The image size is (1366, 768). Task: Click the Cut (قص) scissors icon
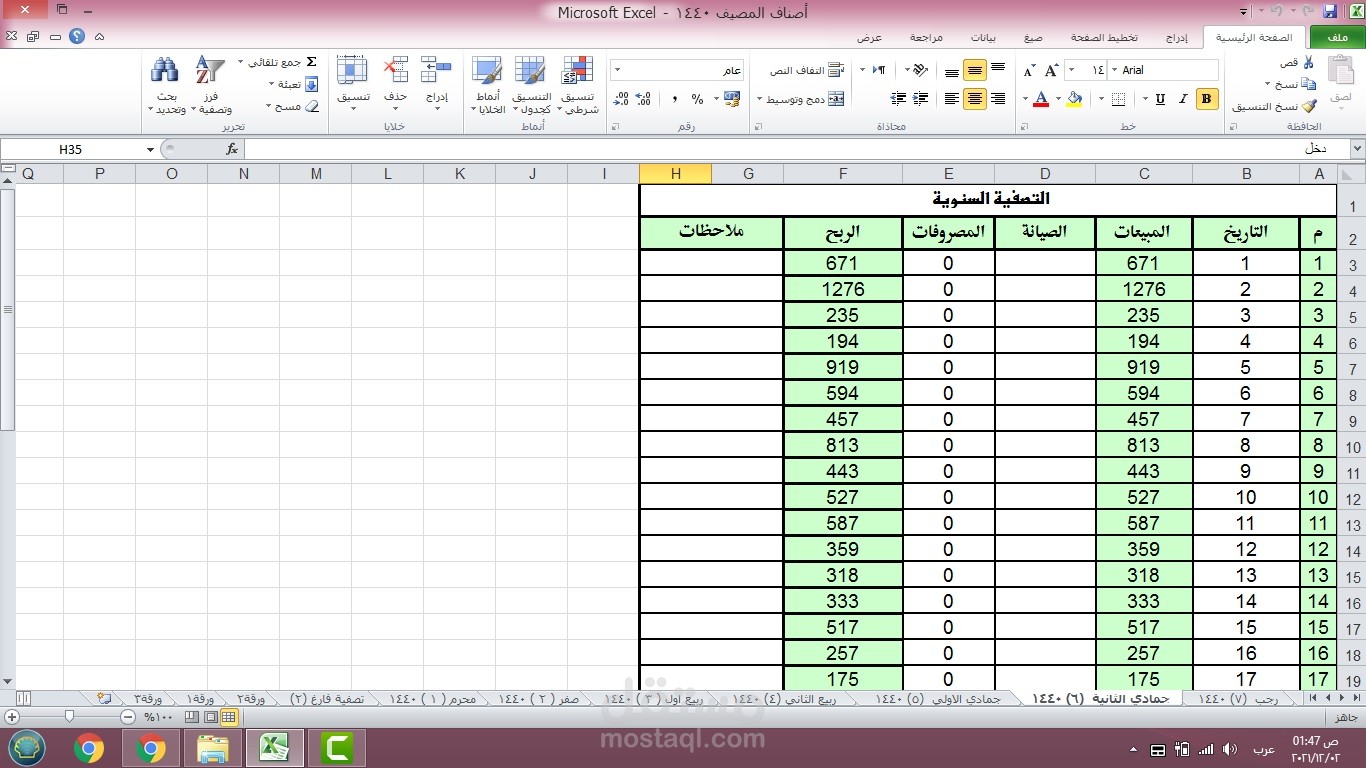tap(1309, 62)
